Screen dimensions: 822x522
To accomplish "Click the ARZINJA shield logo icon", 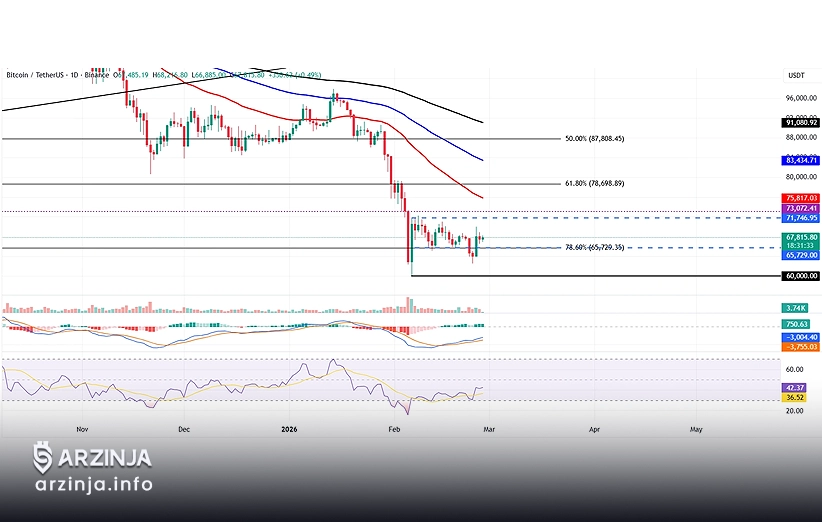I will pos(42,459).
